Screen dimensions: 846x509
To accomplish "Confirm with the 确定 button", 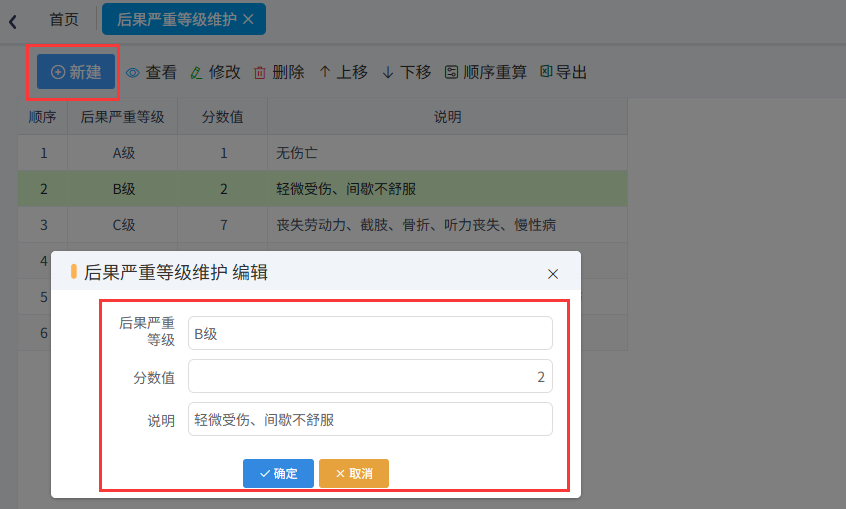I will (278, 473).
